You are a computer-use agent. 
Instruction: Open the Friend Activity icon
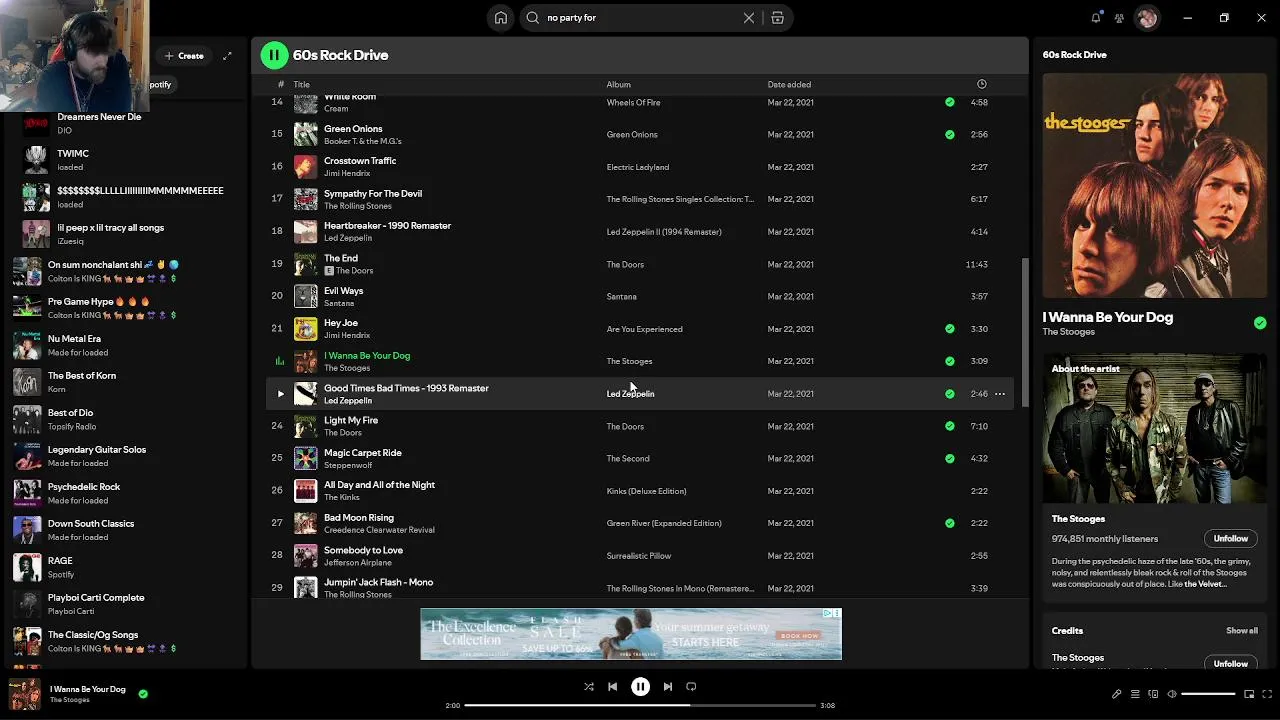[1119, 18]
